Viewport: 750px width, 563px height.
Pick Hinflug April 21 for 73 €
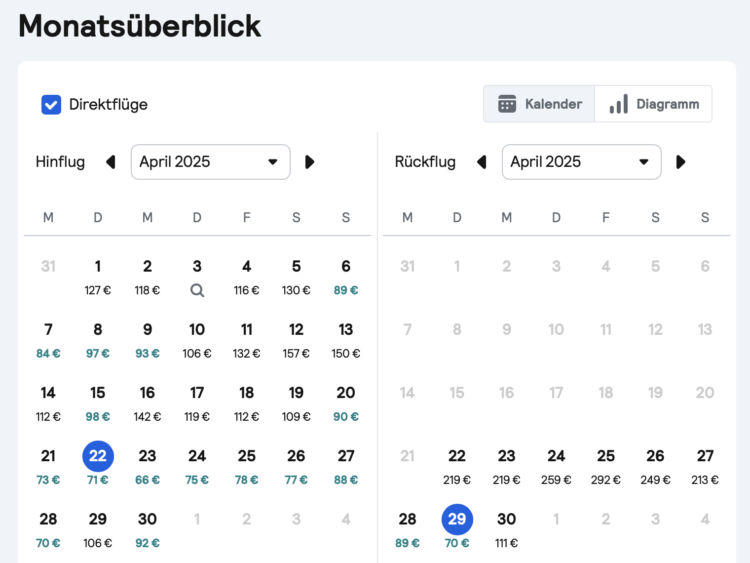click(48, 467)
